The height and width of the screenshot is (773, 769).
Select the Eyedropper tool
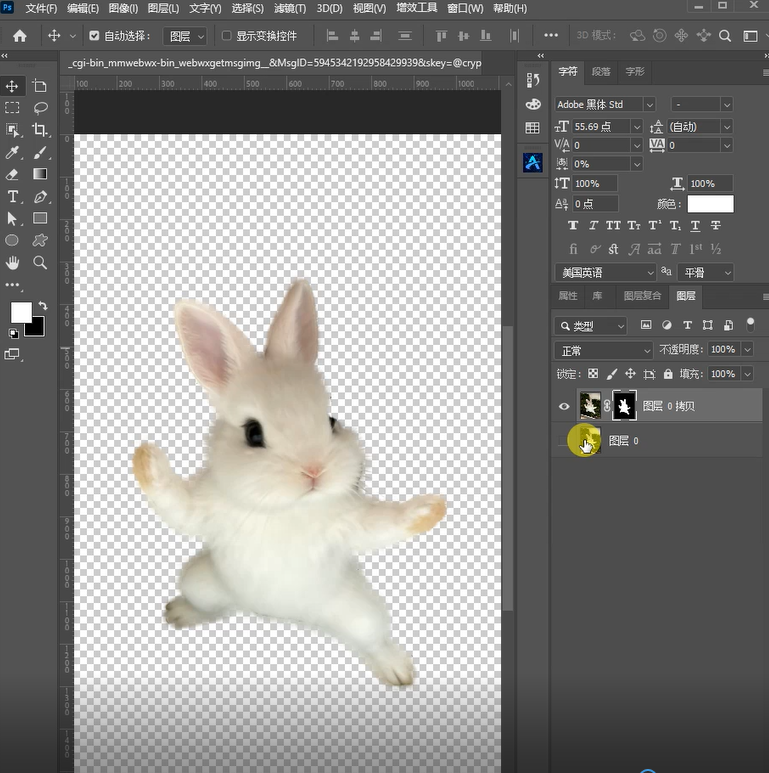[x=12, y=152]
